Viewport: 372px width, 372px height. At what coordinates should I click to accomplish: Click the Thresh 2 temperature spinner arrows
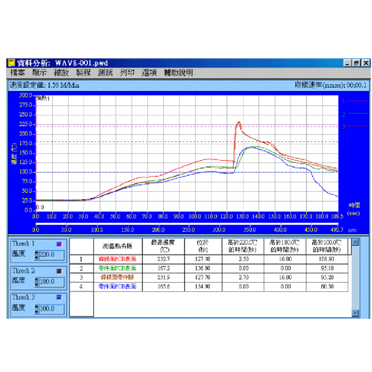point(36,282)
